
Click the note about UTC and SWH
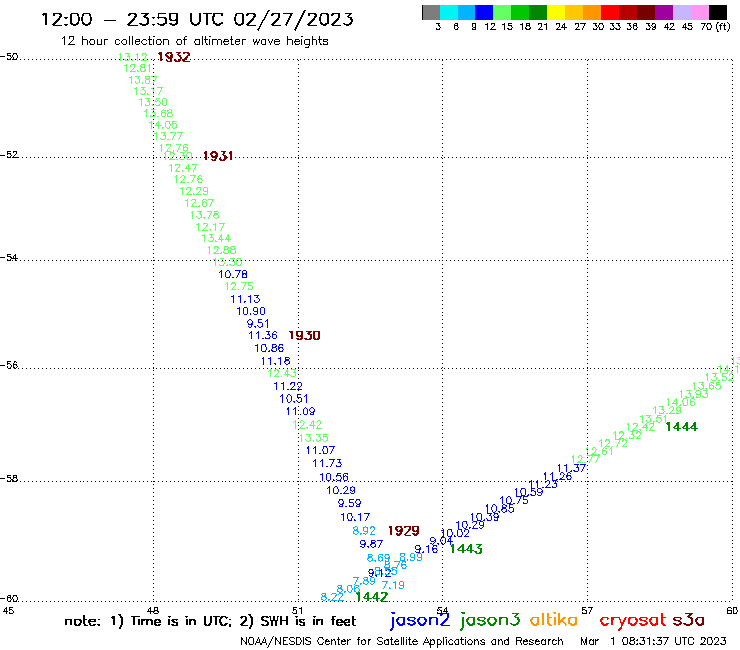pyautogui.click(x=210, y=621)
